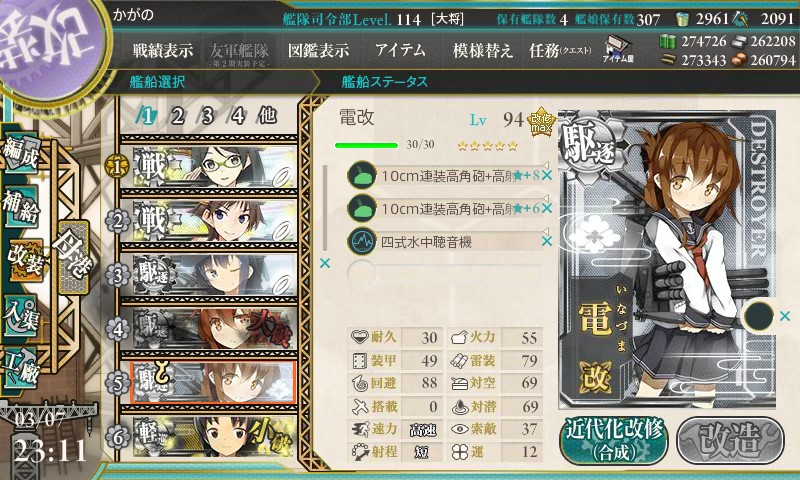Open the 図鑑表示 menu

(318, 50)
